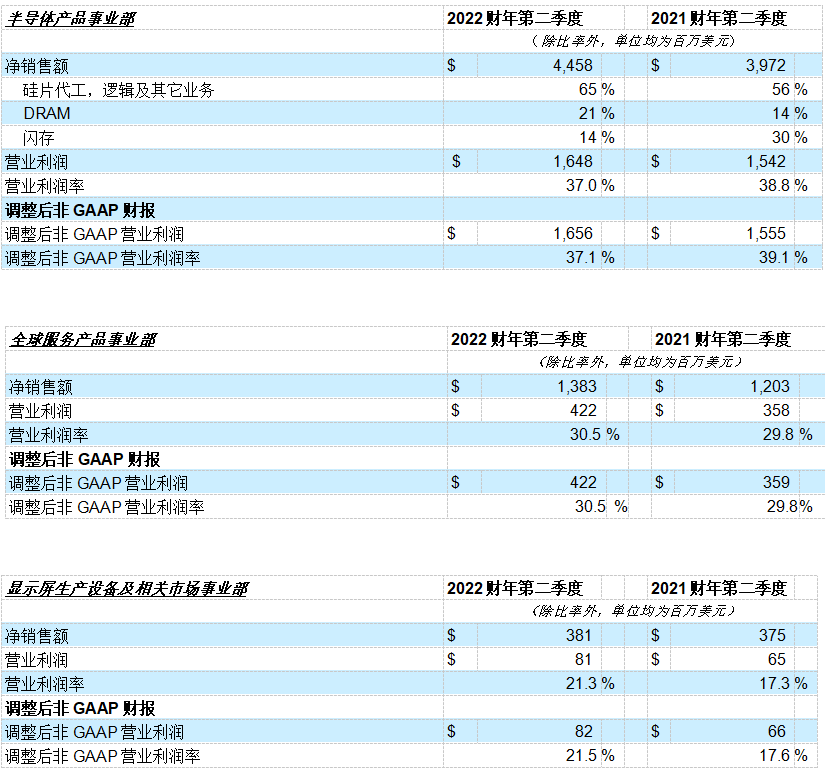
Task: Select the 1,648 operating profit value
Action: pyautogui.click(x=570, y=162)
